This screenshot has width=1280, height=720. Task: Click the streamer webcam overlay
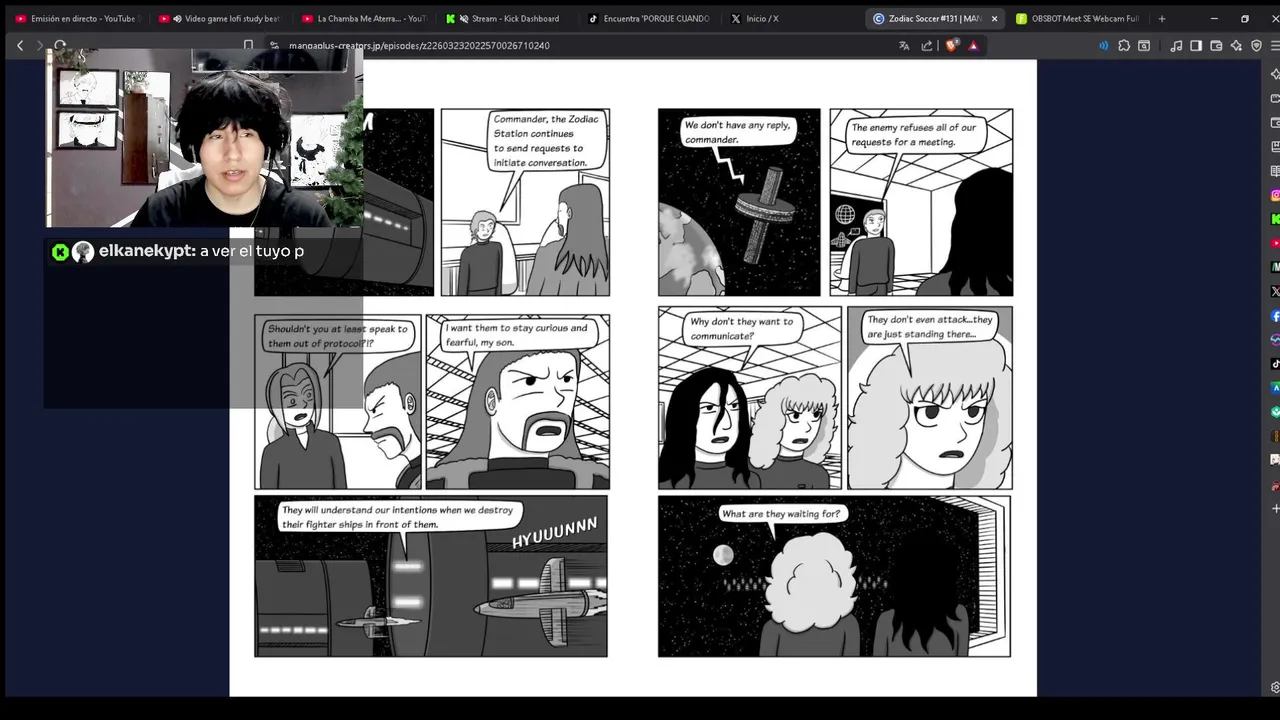(203, 140)
